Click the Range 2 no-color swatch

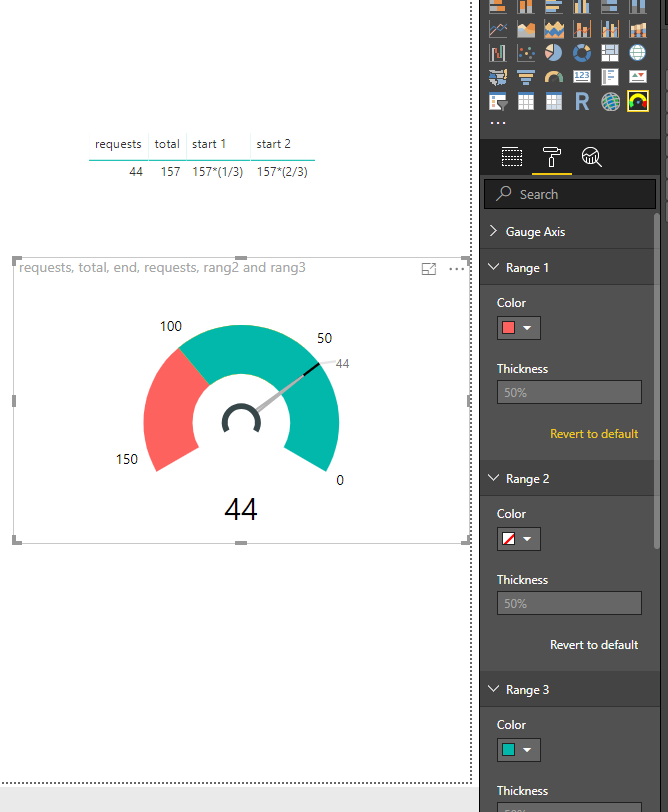point(509,539)
